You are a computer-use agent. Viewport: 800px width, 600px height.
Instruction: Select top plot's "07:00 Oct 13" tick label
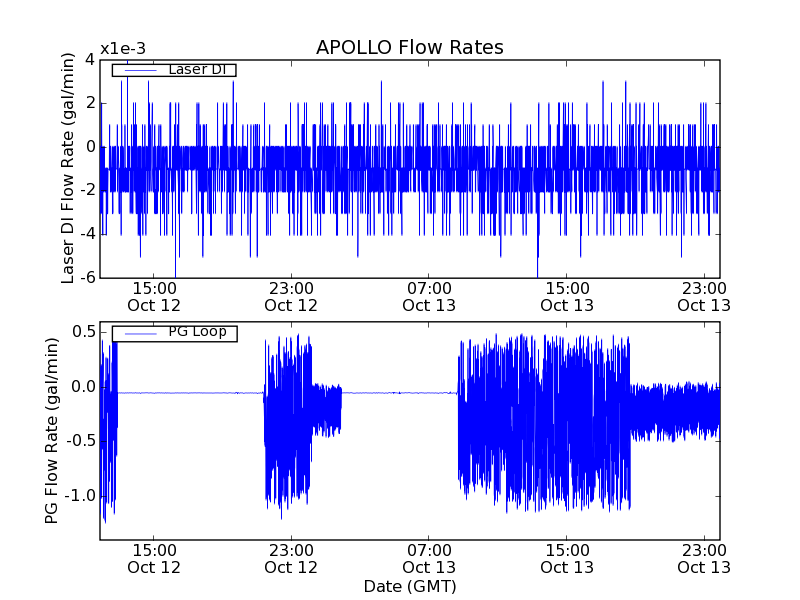pos(429,296)
